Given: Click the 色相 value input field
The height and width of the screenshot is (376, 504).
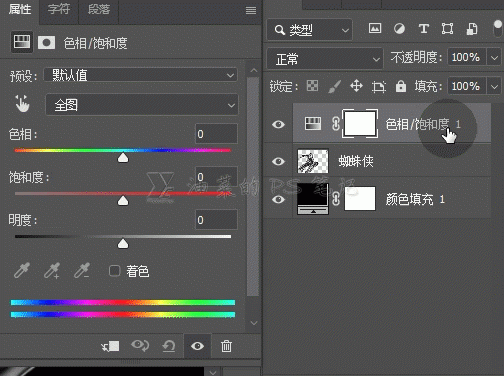Looking at the screenshot, I should point(216,134).
